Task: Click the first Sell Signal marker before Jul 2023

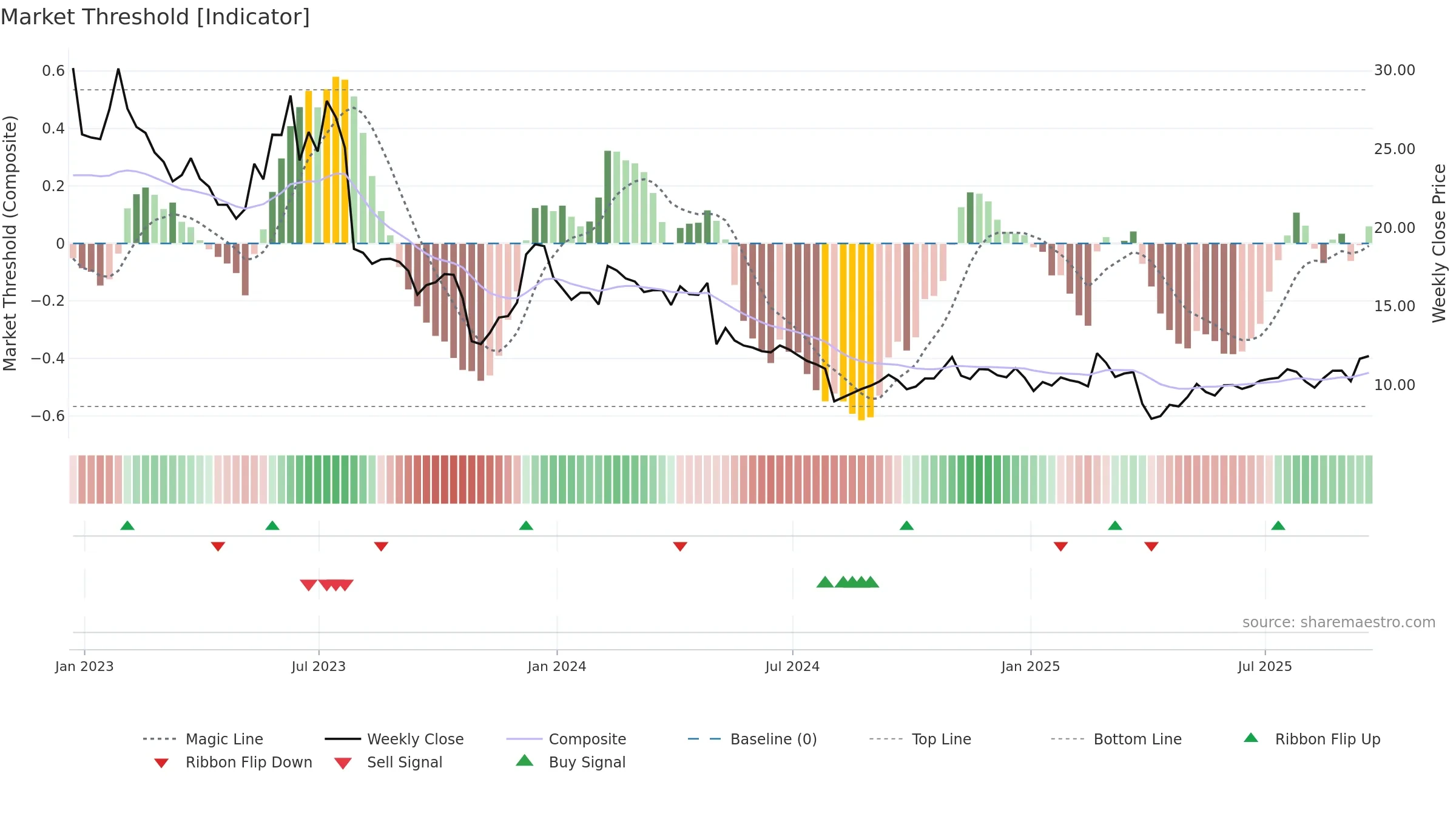Action: point(309,585)
